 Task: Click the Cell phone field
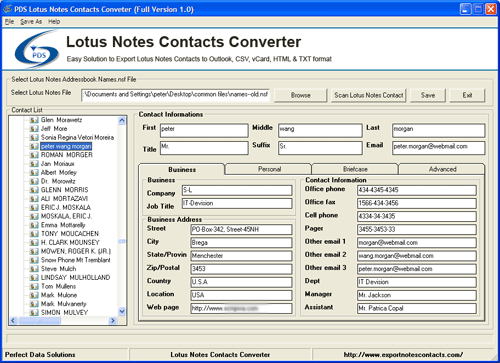click(x=417, y=216)
